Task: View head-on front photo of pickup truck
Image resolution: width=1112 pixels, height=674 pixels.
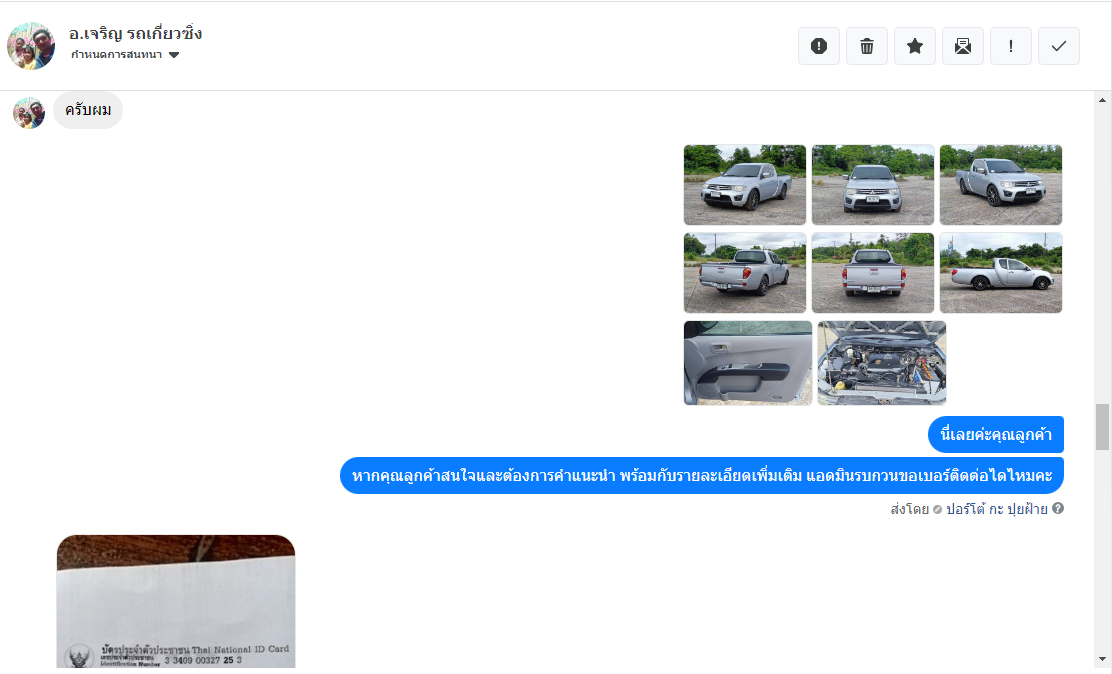Action: (872, 184)
